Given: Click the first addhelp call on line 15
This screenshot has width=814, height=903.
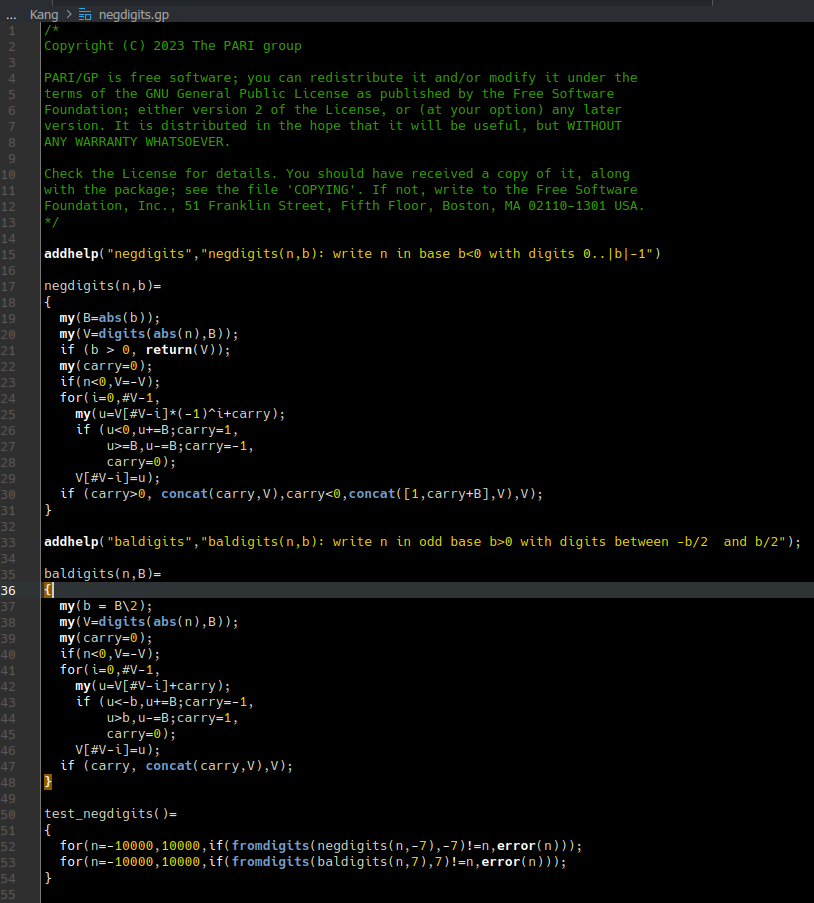Looking at the screenshot, I should click(x=72, y=254).
